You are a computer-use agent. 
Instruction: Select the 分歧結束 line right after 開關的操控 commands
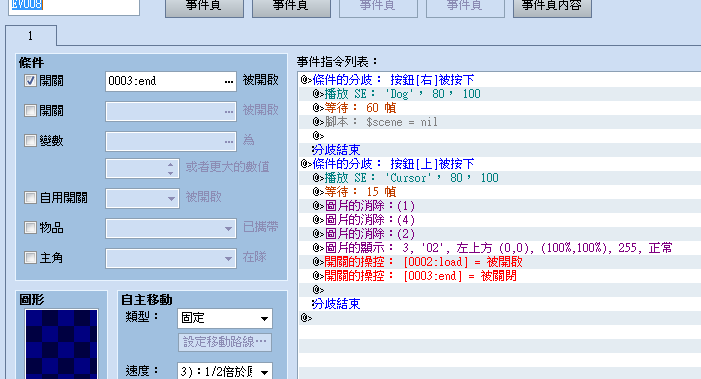500,304
